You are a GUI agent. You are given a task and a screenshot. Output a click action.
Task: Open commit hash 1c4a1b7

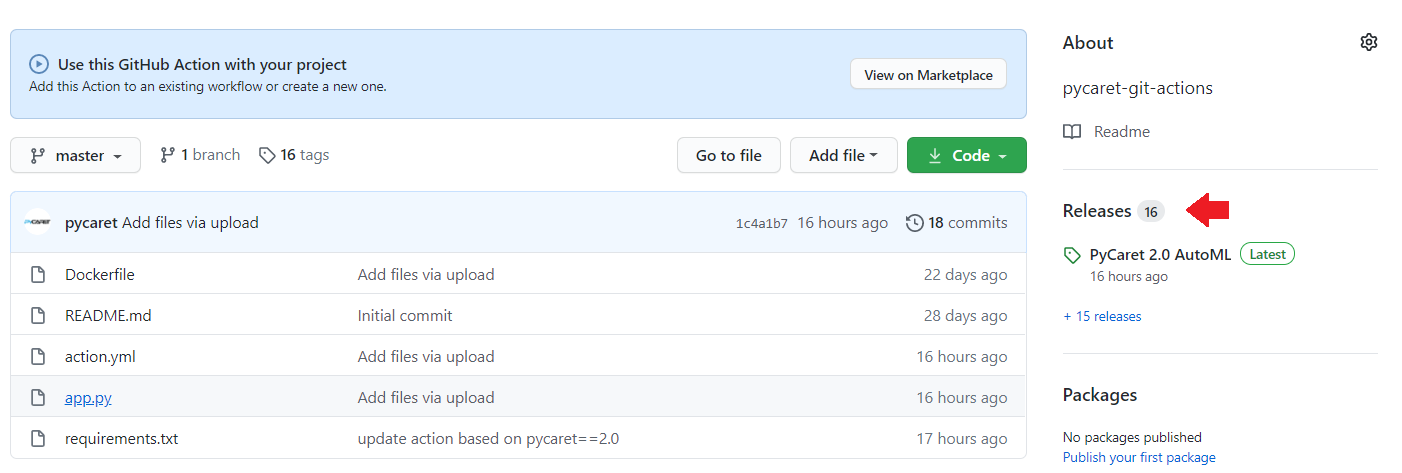pyautogui.click(x=761, y=224)
